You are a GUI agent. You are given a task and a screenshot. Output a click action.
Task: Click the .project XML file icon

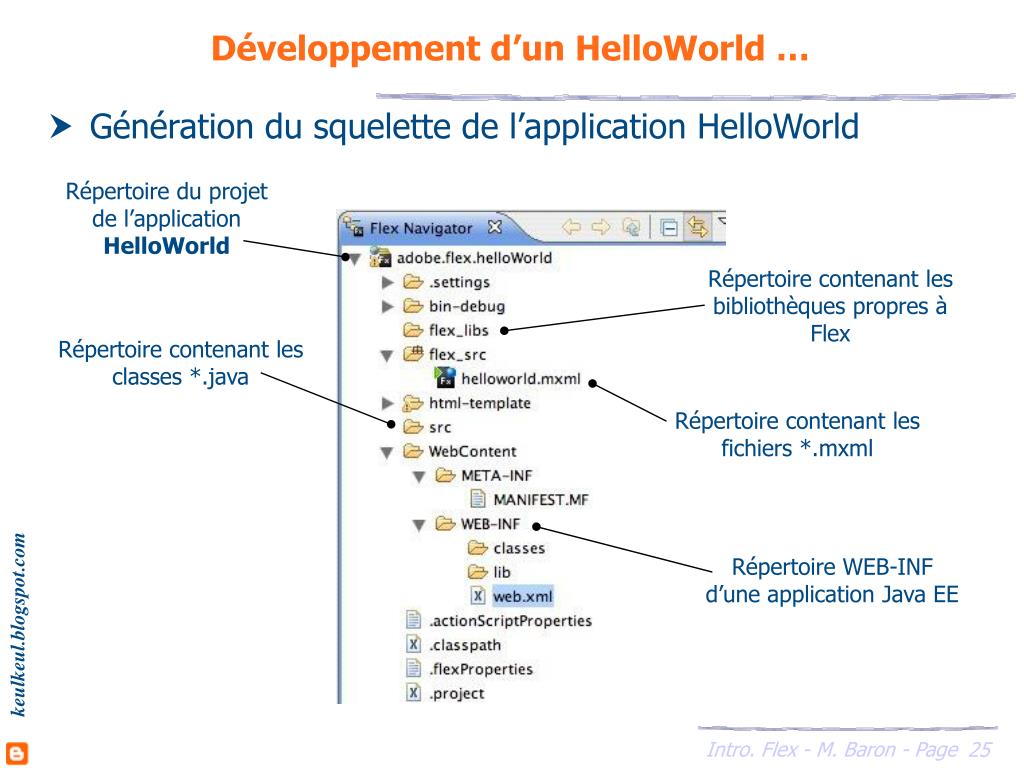coord(413,692)
